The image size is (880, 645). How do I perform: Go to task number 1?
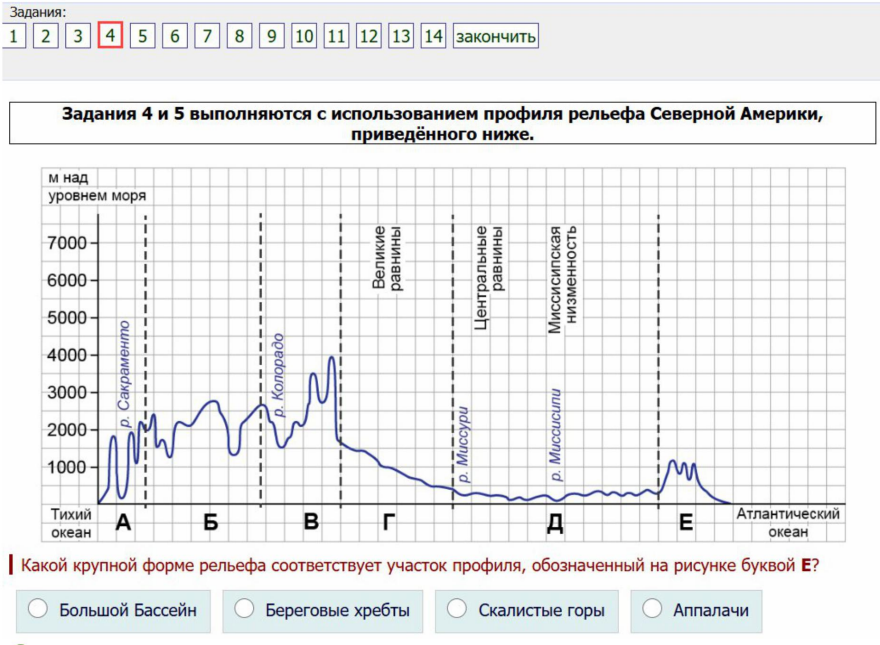point(13,37)
